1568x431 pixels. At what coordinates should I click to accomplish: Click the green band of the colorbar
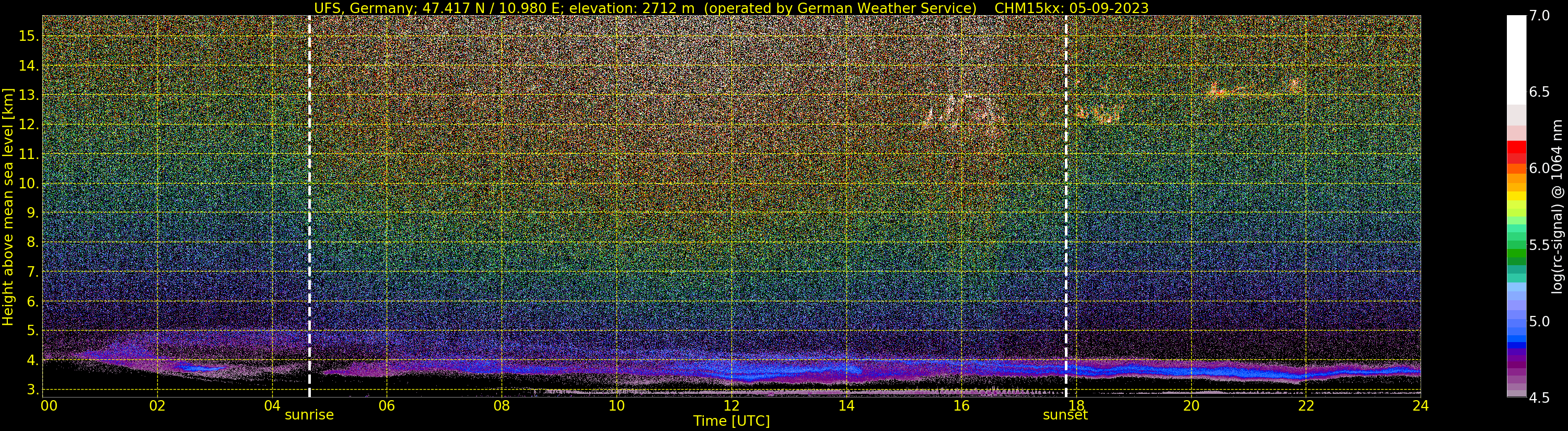click(x=1516, y=254)
